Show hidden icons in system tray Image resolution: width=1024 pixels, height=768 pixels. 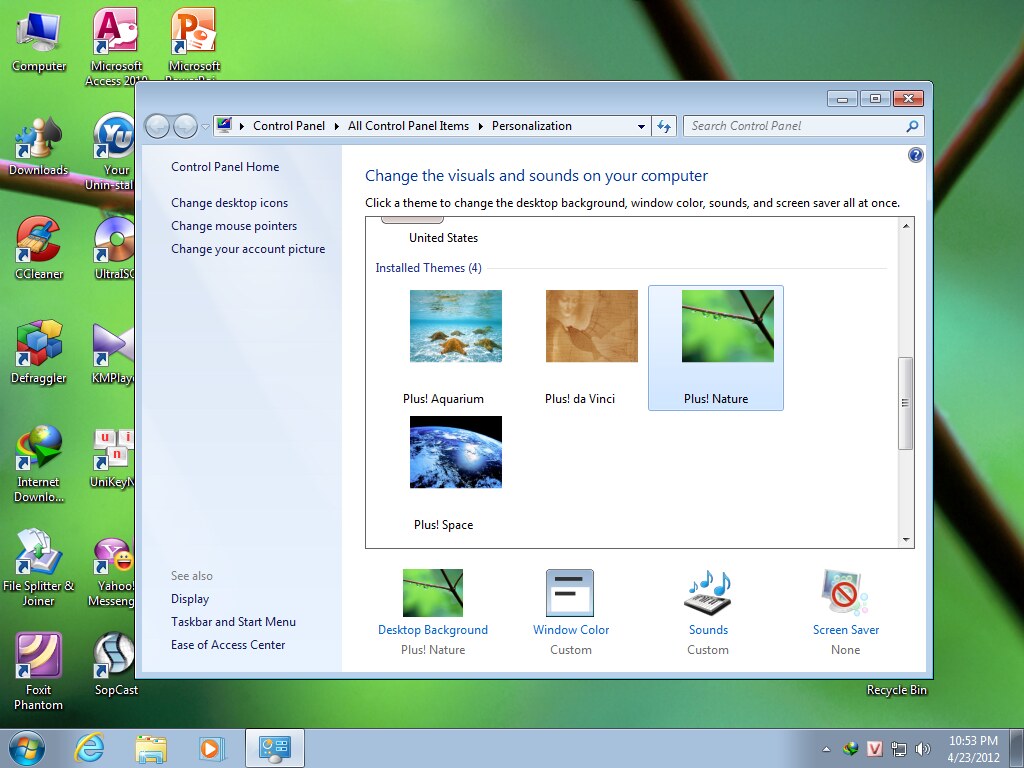(826, 748)
